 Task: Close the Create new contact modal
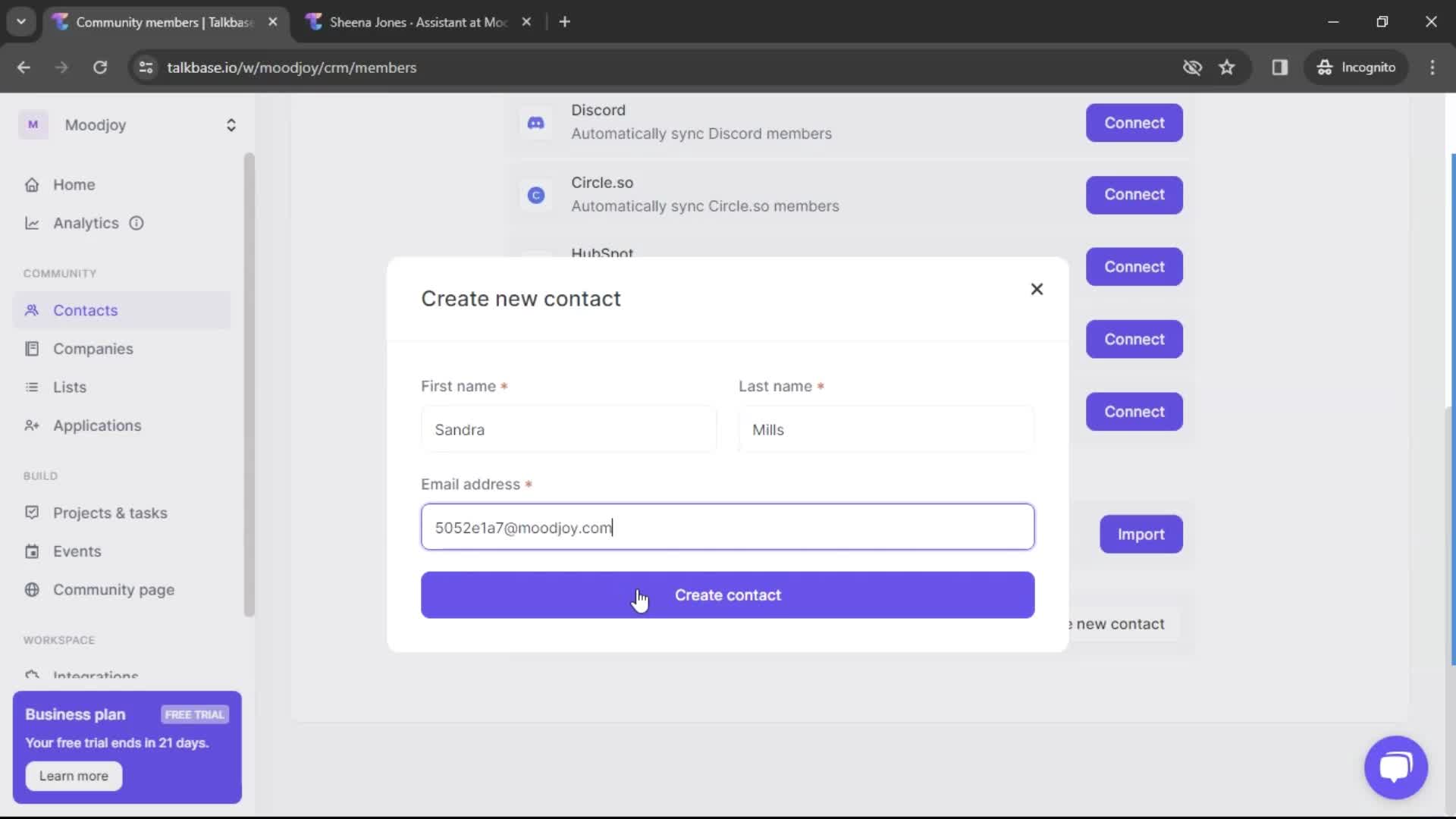[x=1037, y=289]
